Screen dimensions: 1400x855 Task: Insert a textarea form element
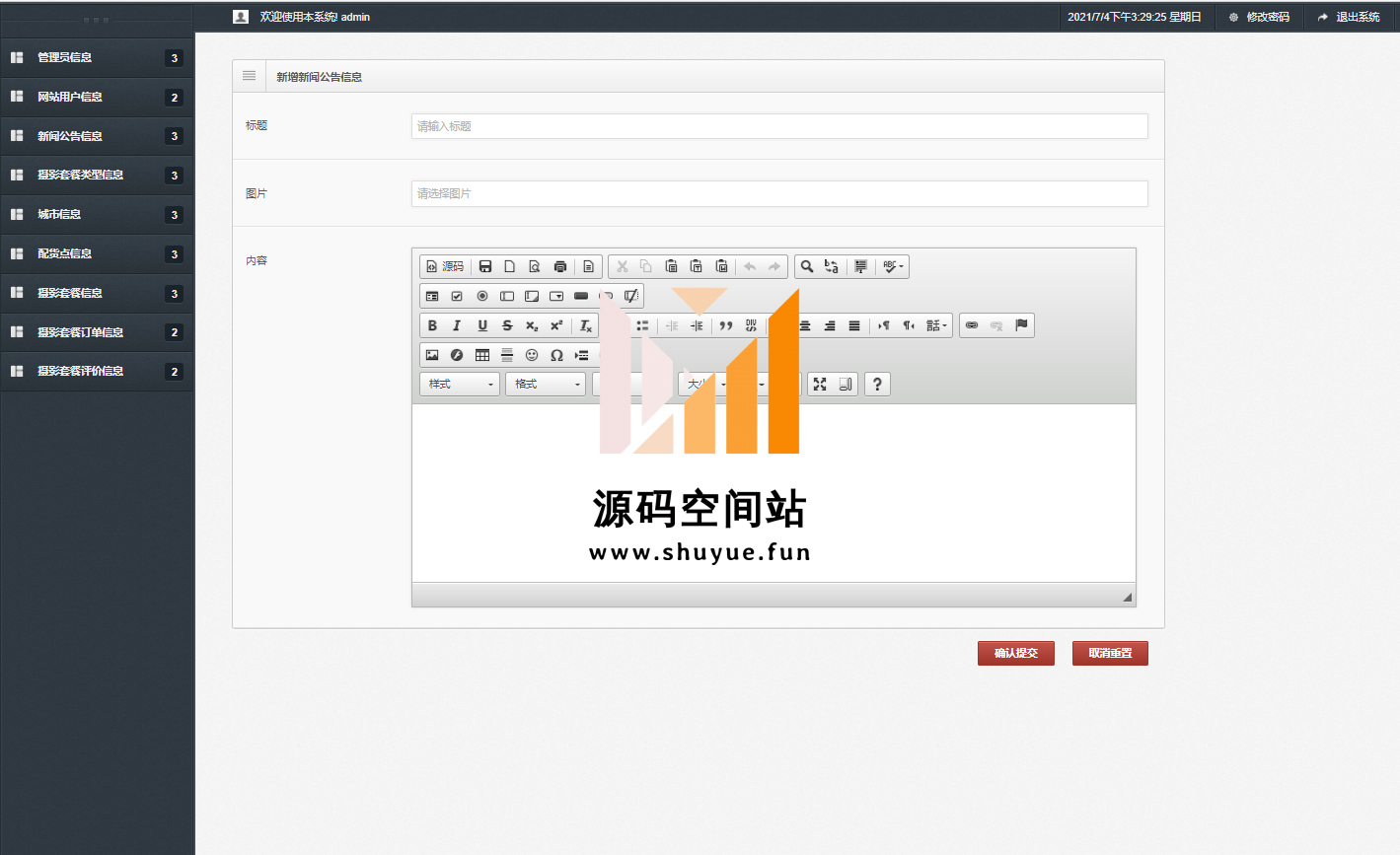click(x=532, y=296)
